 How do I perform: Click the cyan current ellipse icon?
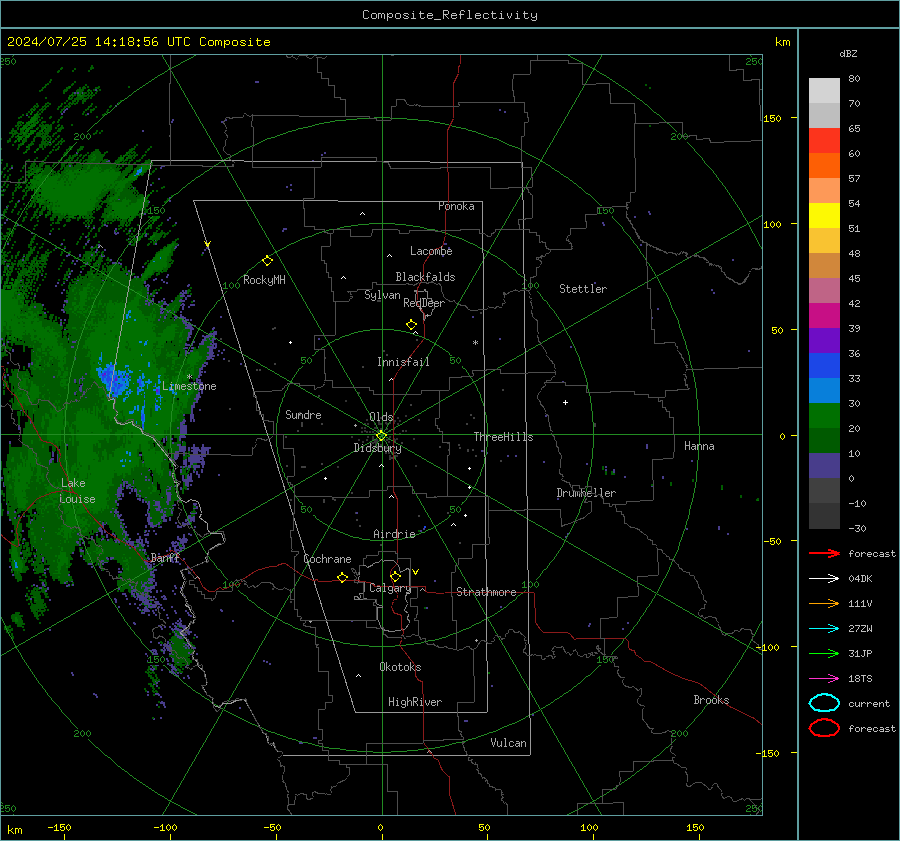824,703
